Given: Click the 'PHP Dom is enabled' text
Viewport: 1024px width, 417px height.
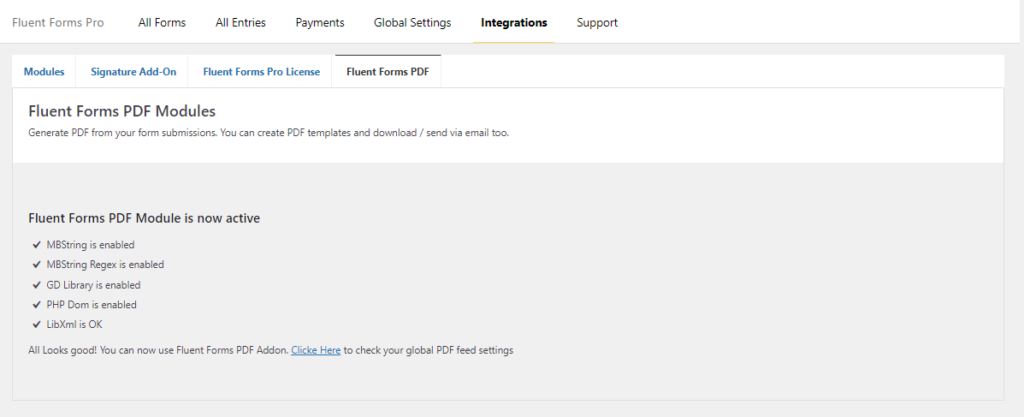Looking at the screenshot, I should click(x=91, y=305).
